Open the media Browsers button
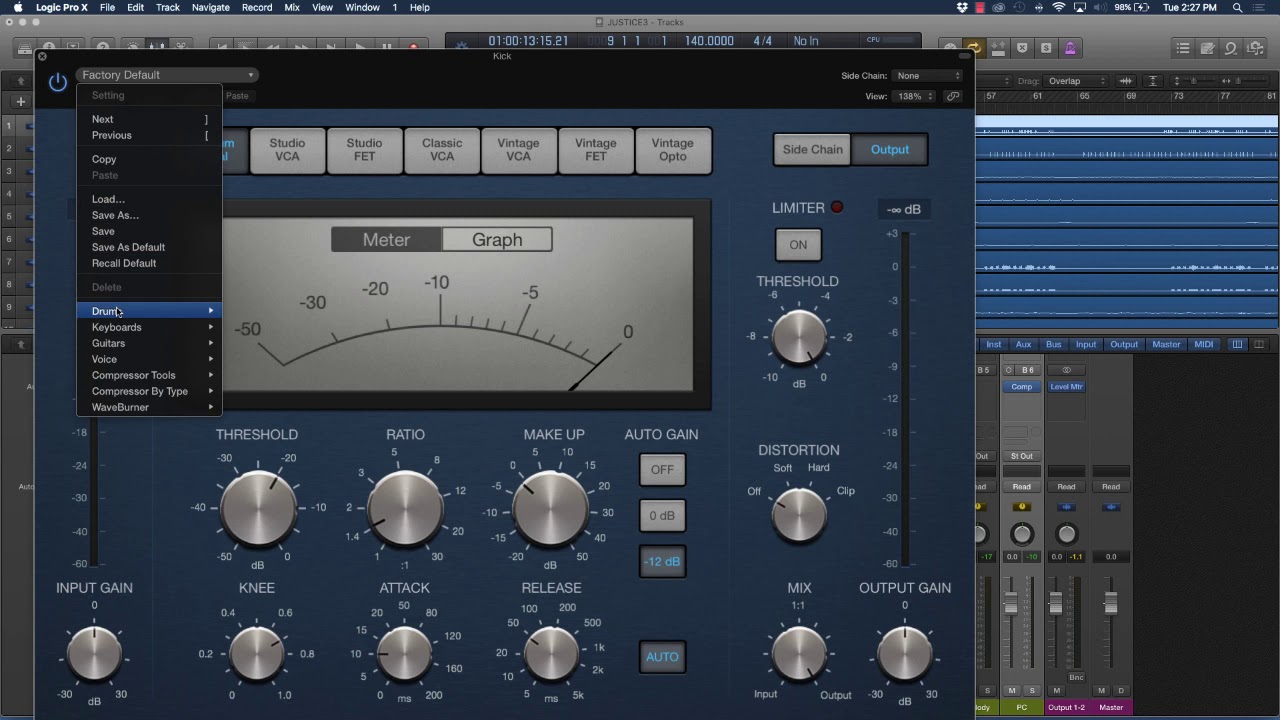1280x720 pixels. coord(1255,48)
